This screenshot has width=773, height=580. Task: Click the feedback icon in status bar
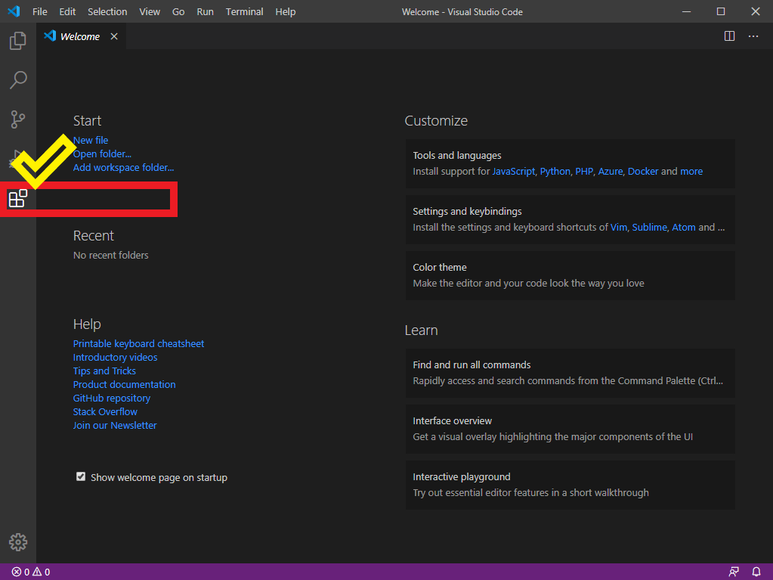pyautogui.click(x=734, y=572)
